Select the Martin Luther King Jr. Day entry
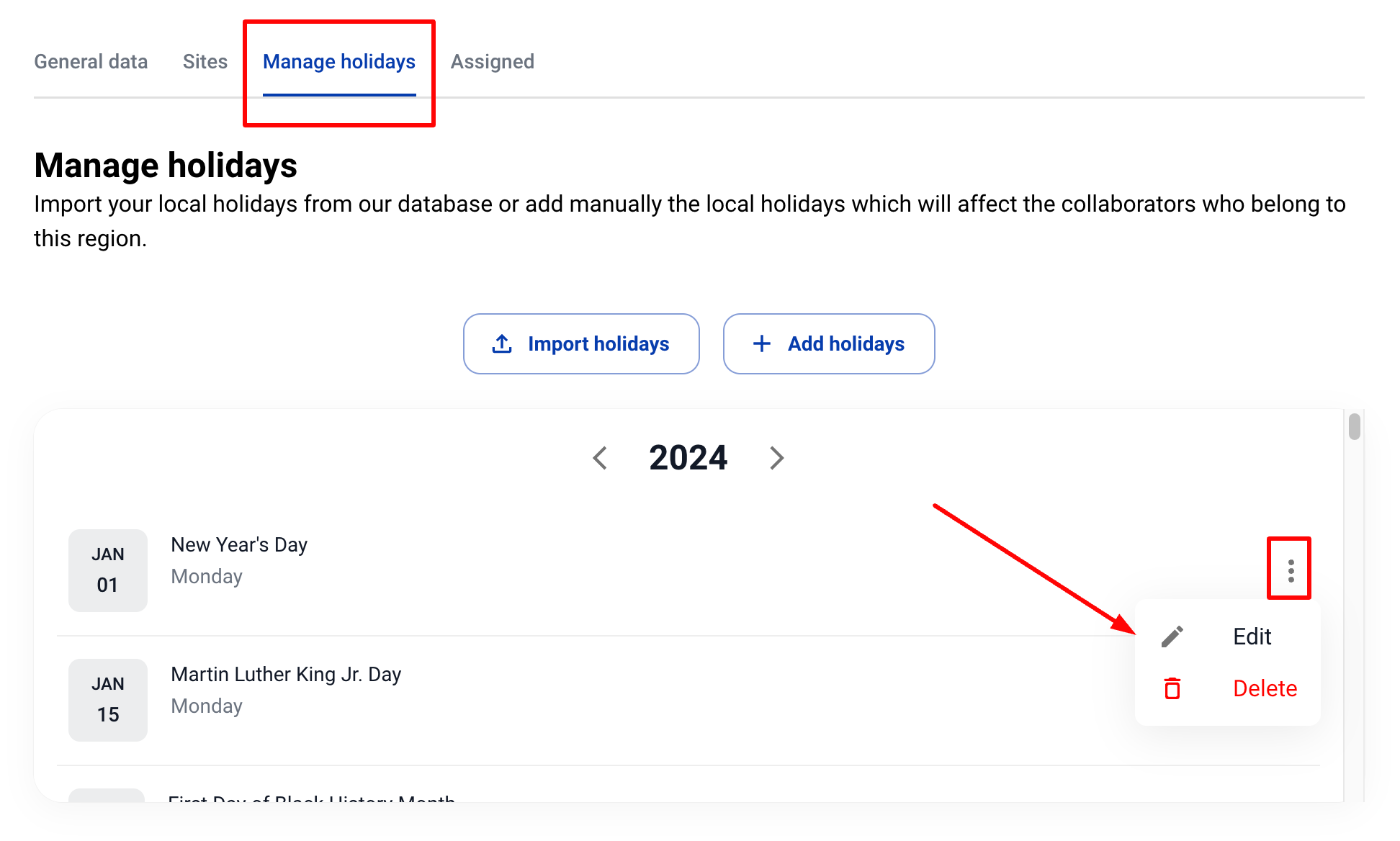Screen dimensions: 1400x841 point(286,675)
